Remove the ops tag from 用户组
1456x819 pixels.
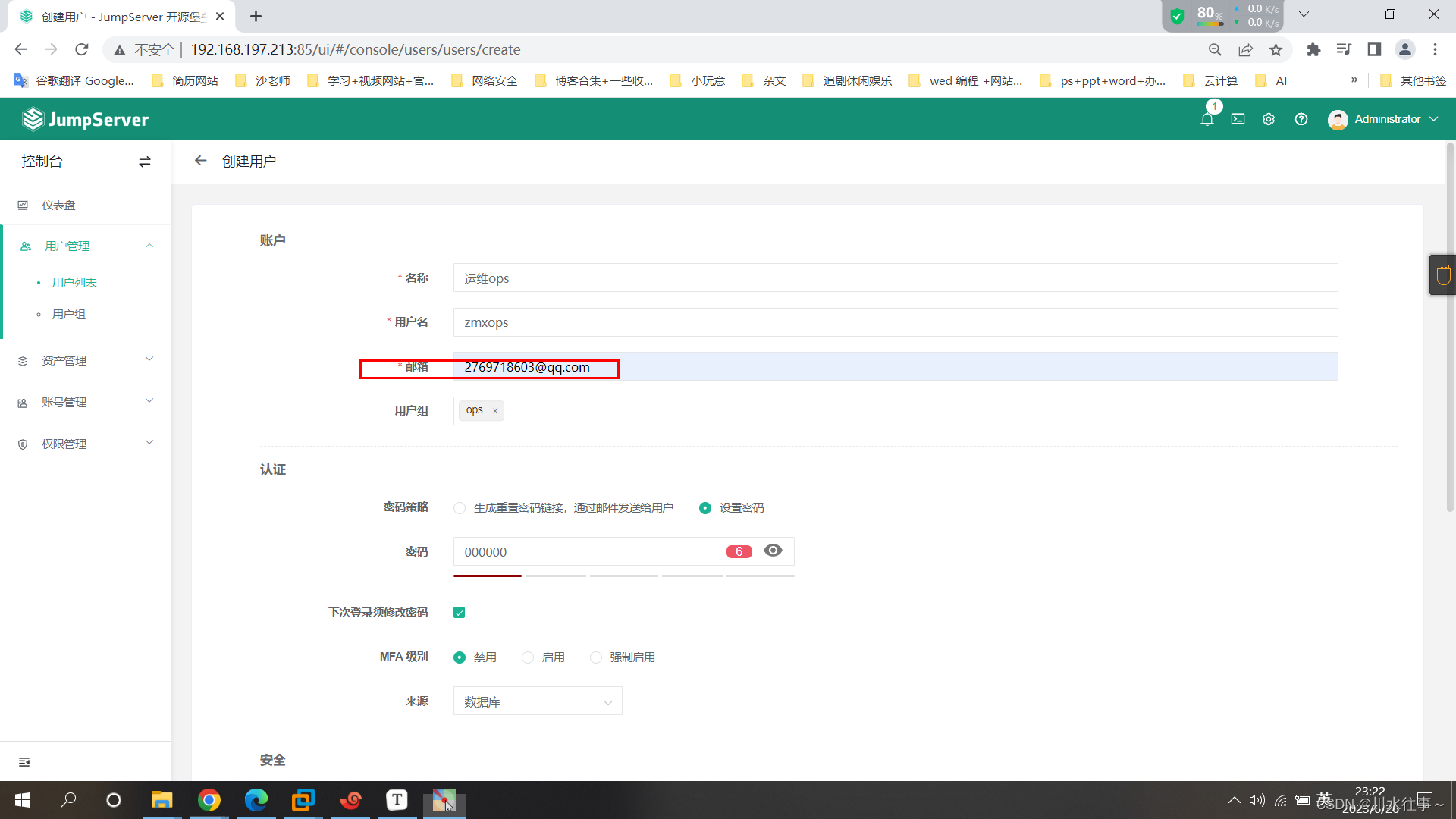point(495,411)
